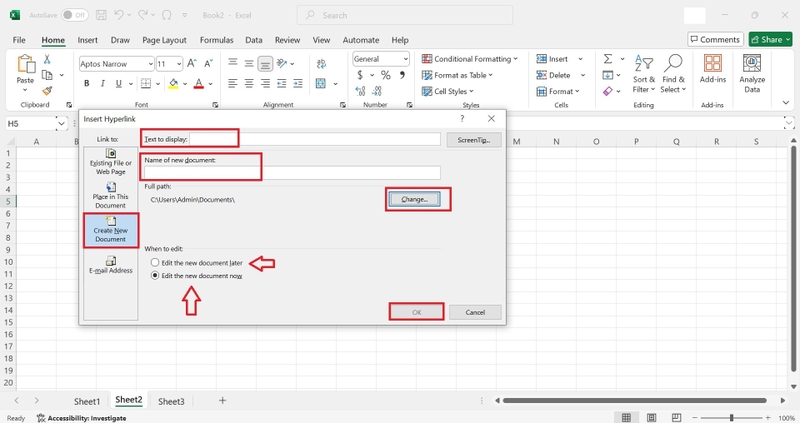Switch to Page Break Preview view
Viewport: 800px width, 423px height.
677,417
